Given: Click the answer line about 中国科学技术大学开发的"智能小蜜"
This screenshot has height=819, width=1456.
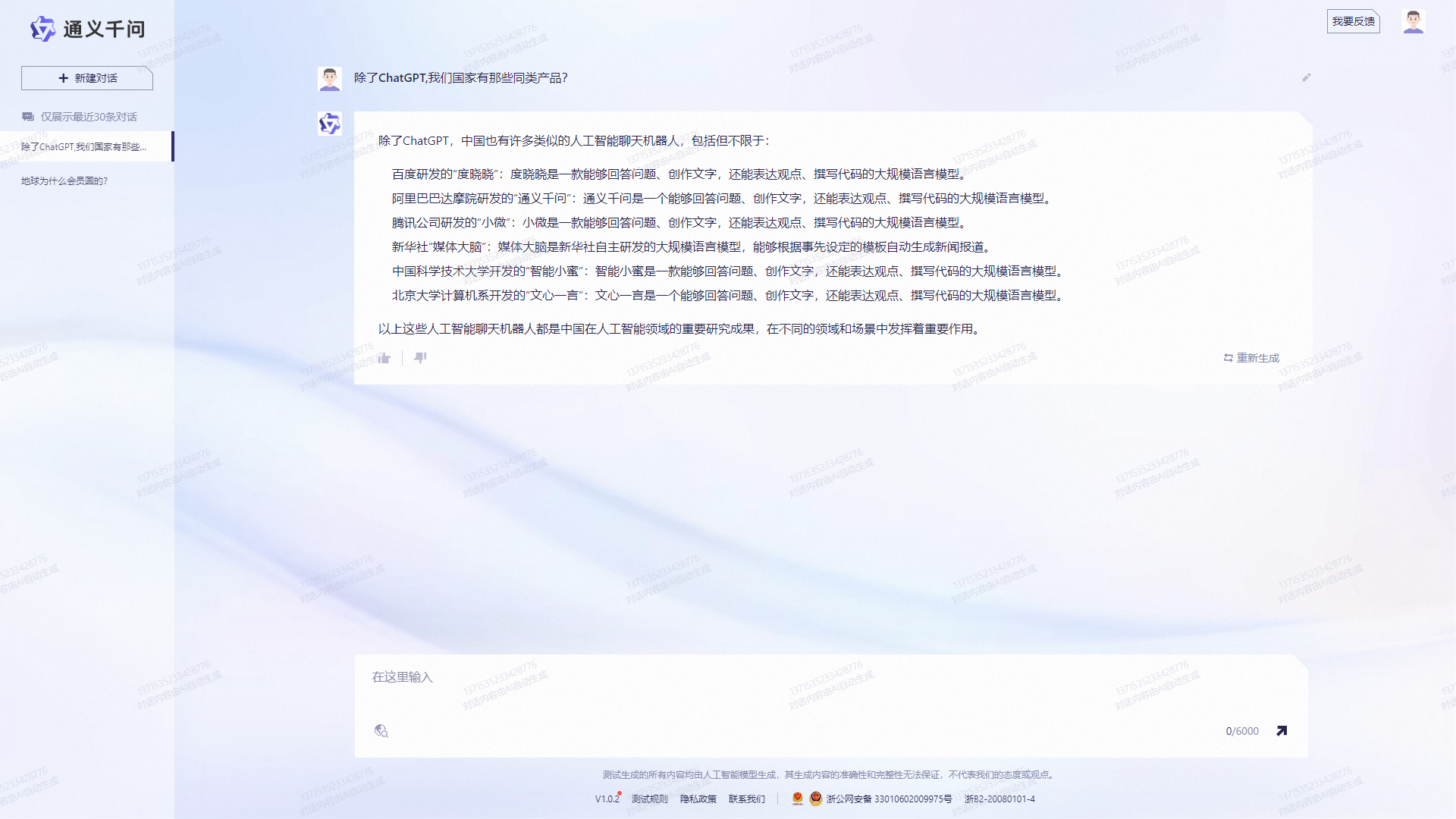Looking at the screenshot, I should [729, 271].
